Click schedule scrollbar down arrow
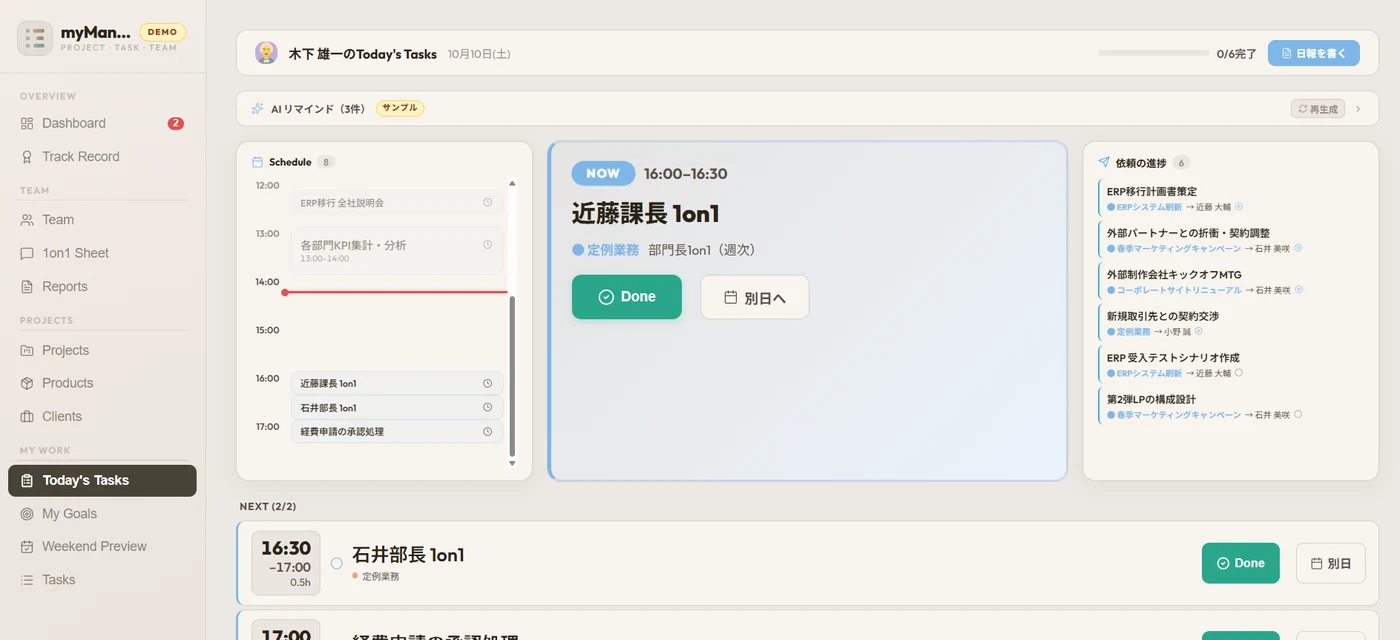The image size is (1400, 640). pyautogui.click(x=512, y=463)
